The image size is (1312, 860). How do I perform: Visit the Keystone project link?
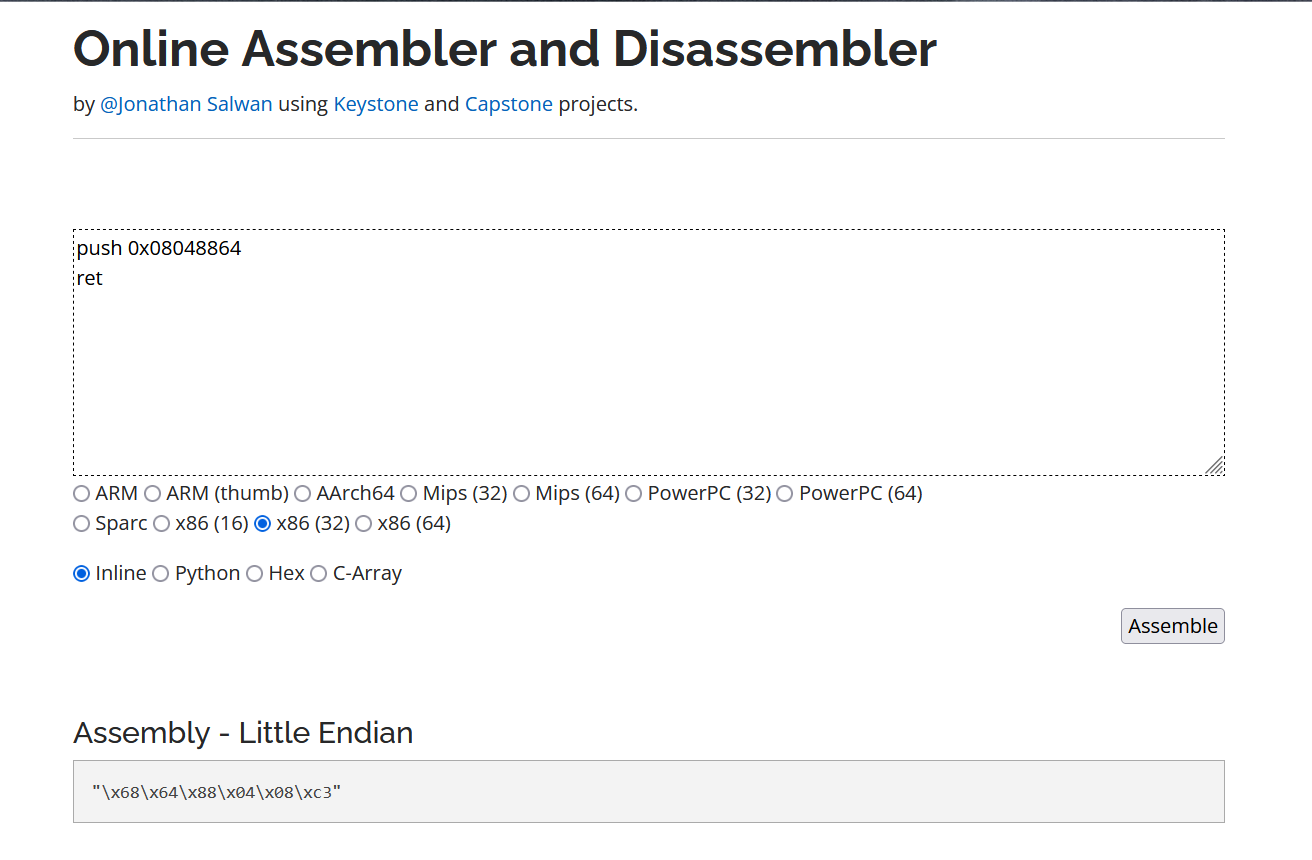pos(376,104)
